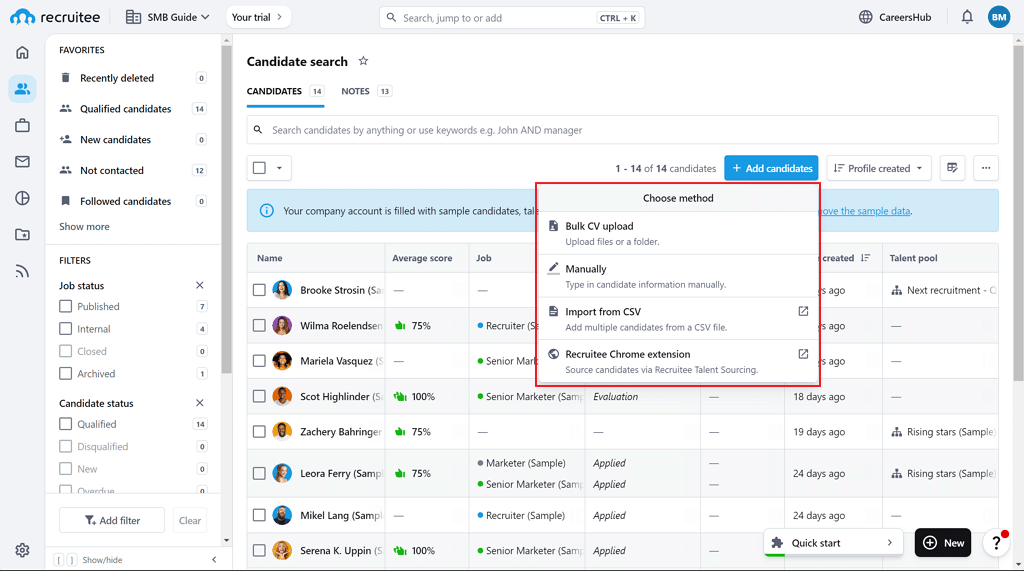The height and width of the screenshot is (571, 1024).
Task: Click Show more under Favorites
Action: [x=84, y=227]
